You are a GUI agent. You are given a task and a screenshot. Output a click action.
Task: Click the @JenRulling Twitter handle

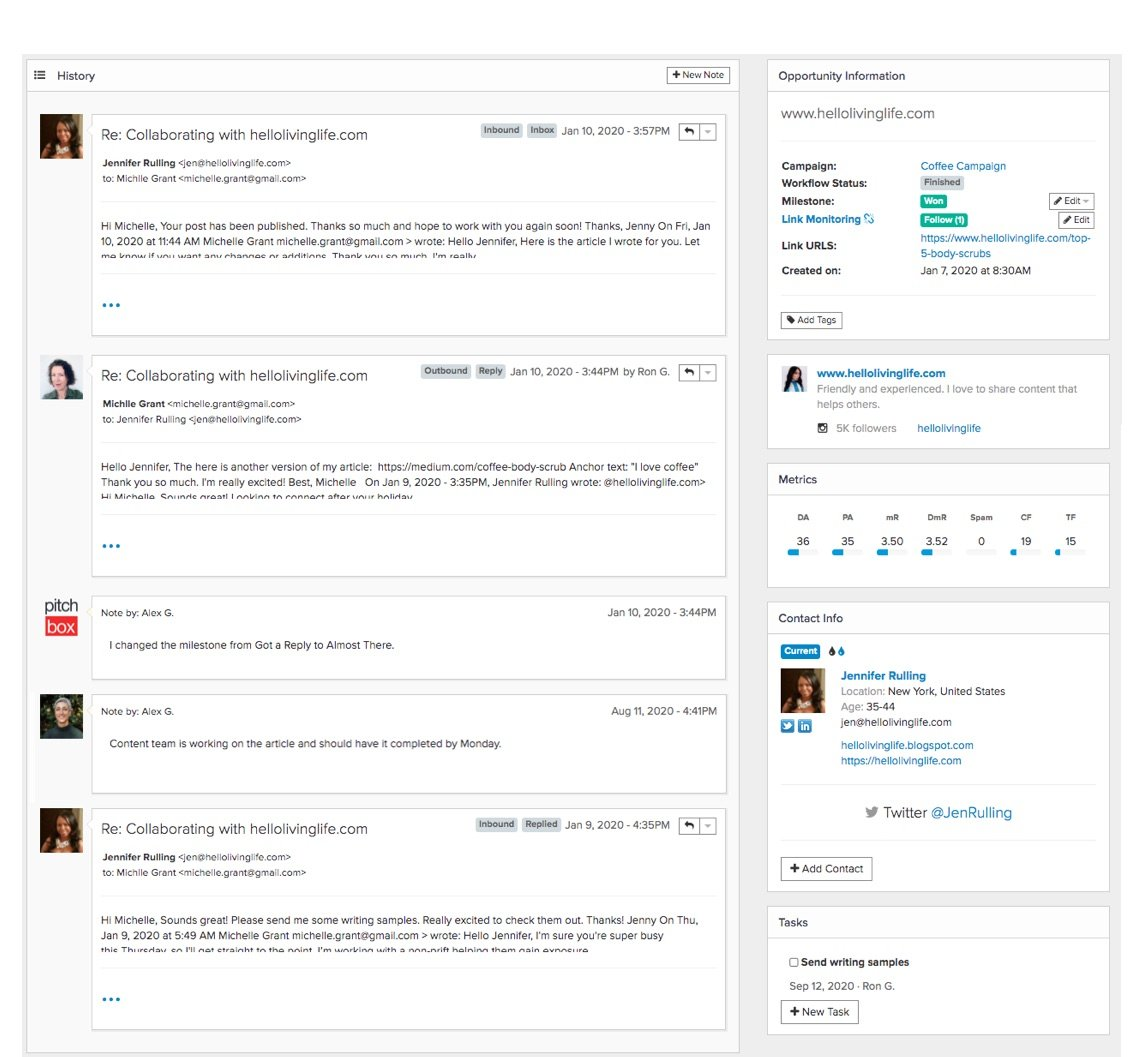971,813
